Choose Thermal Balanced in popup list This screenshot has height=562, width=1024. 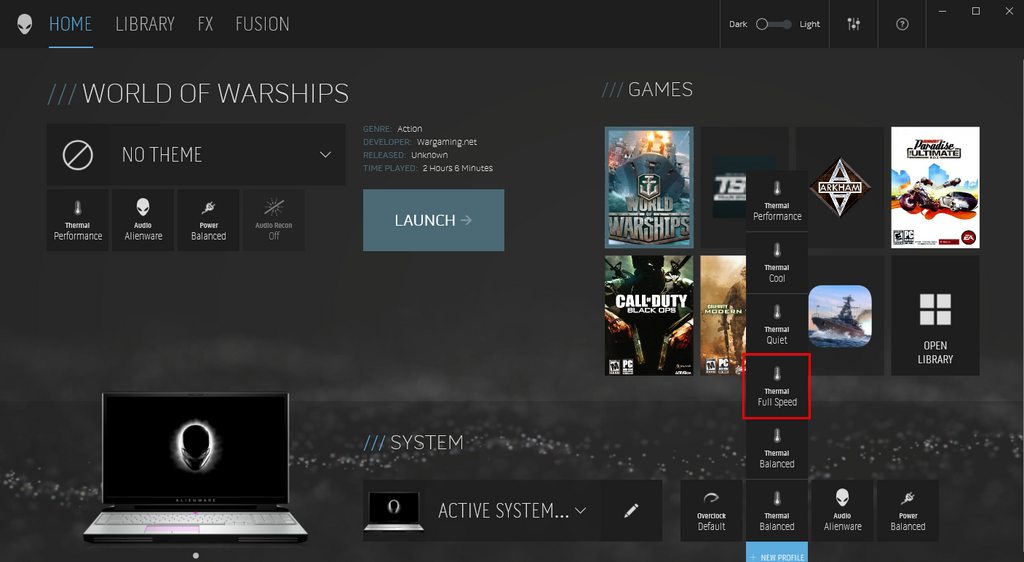tap(777, 449)
